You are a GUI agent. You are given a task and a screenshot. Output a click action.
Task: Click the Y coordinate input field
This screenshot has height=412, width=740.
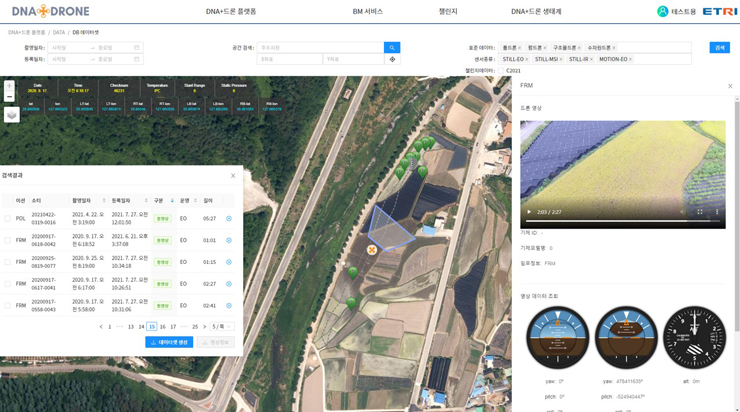pos(353,59)
